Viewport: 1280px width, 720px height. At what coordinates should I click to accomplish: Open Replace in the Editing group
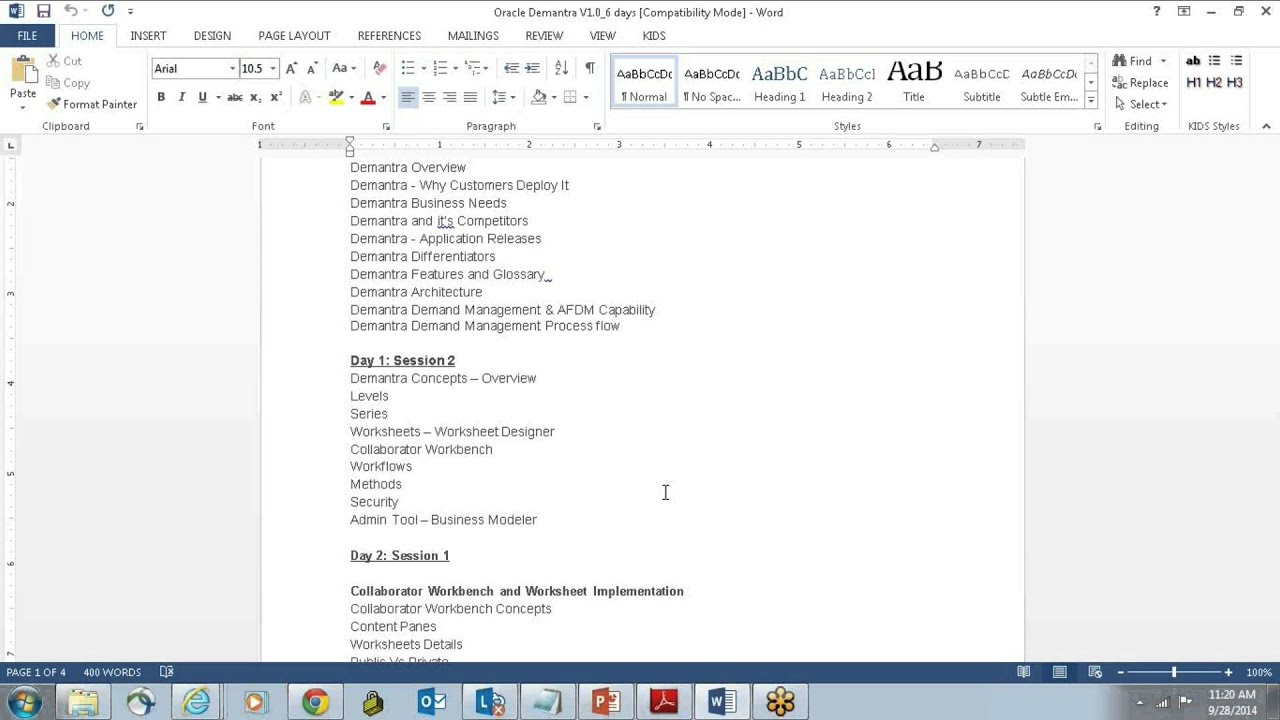click(x=1140, y=83)
